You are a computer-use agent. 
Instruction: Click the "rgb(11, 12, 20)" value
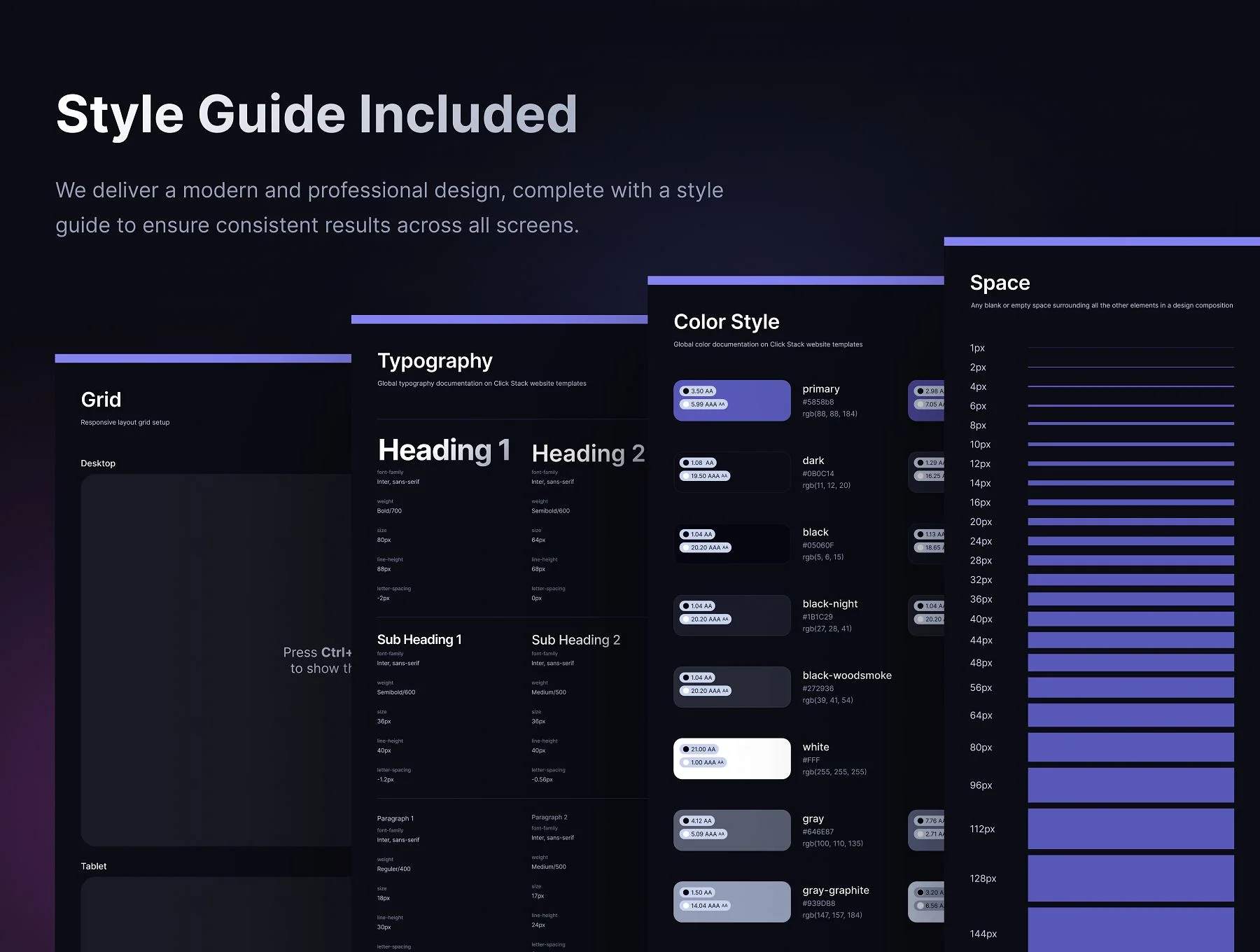[x=827, y=485]
